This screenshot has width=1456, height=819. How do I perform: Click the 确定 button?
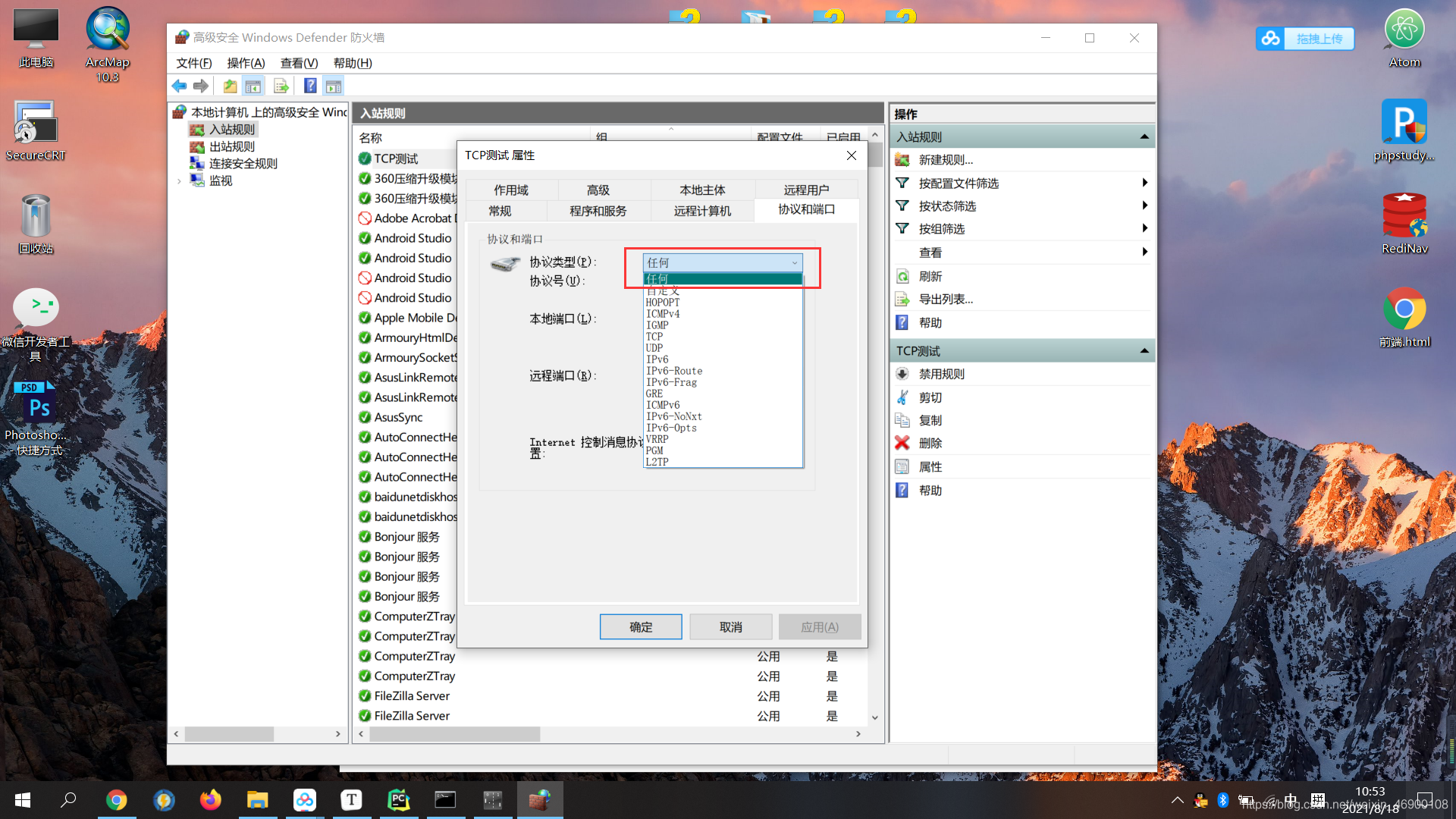[640, 627]
